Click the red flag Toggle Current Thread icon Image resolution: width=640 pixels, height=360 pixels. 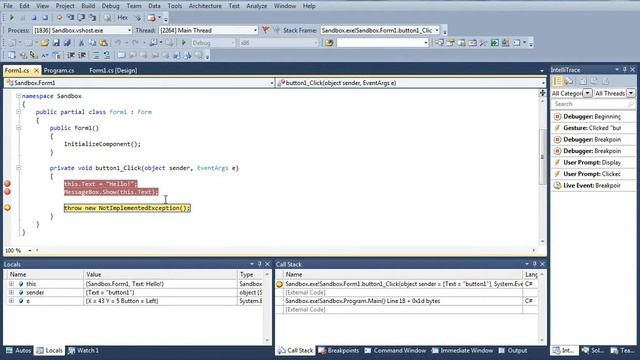(x=266, y=30)
